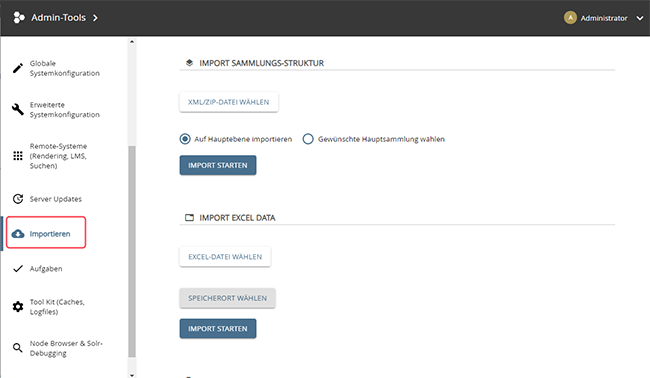Select Gewünschte Hauptsammlung wählen radio button
The width and height of the screenshot is (650, 378).
(x=308, y=139)
